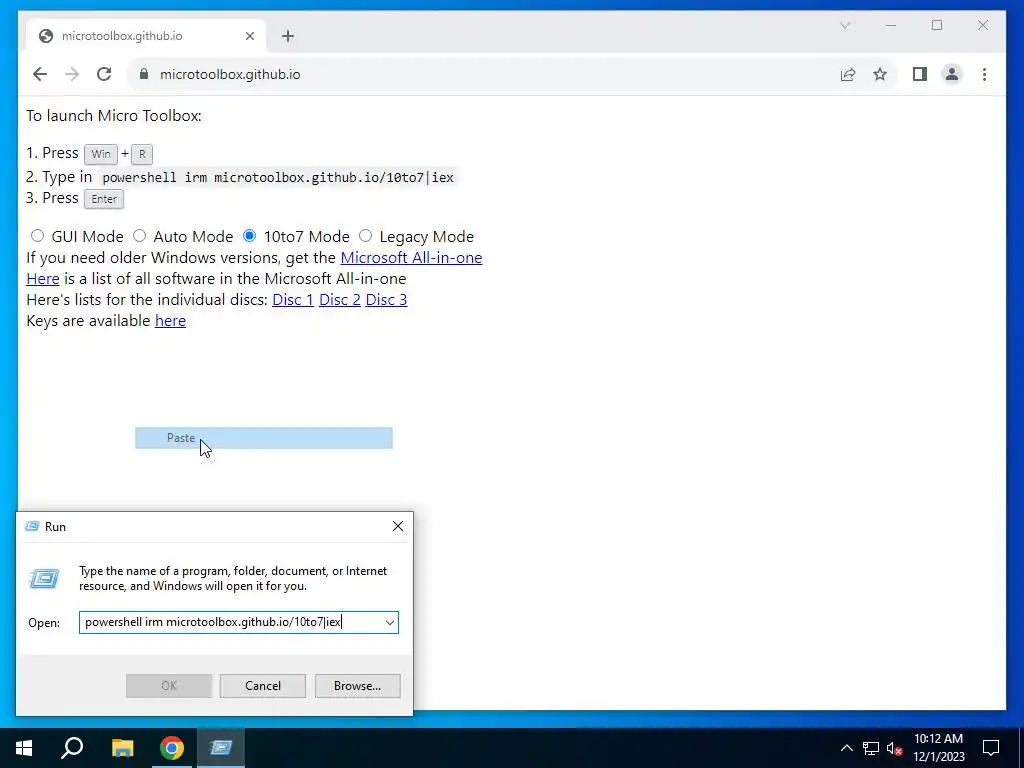Viewport: 1024px width, 768px height.
Task: Open Chrome three-dot menu
Action: point(984,74)
